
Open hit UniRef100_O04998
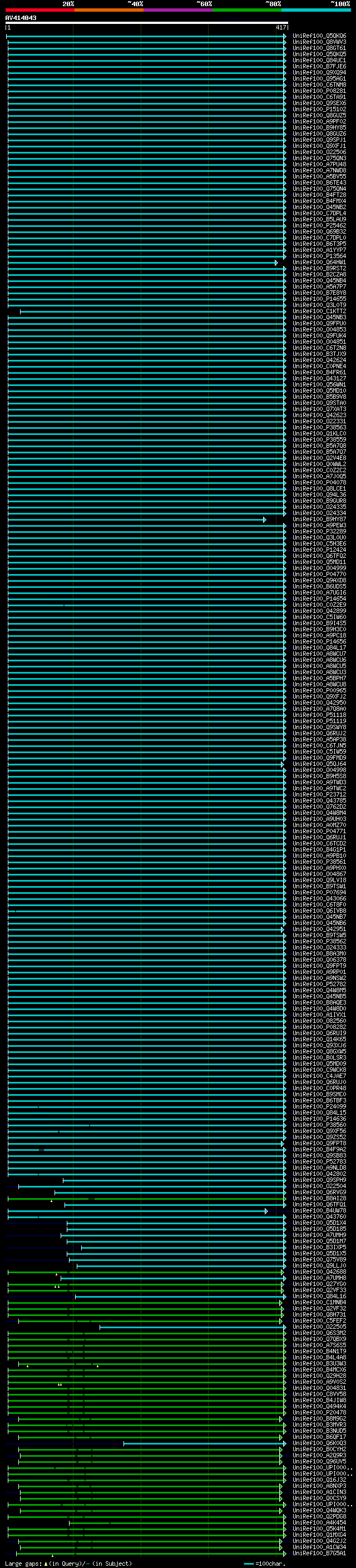319,770
